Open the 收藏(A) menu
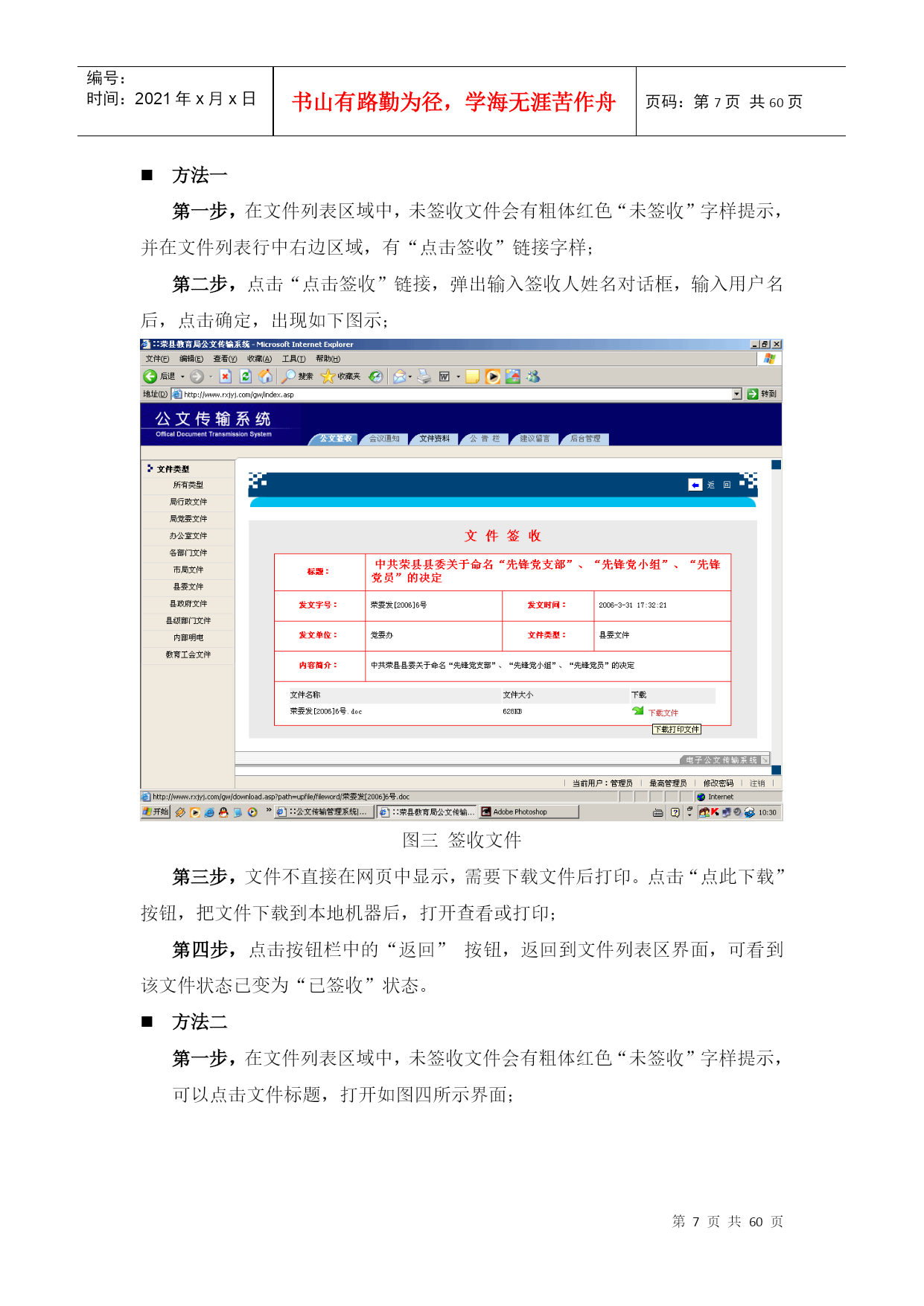Viewport: 924px width, 1306px height. click(x=259, y=359)
